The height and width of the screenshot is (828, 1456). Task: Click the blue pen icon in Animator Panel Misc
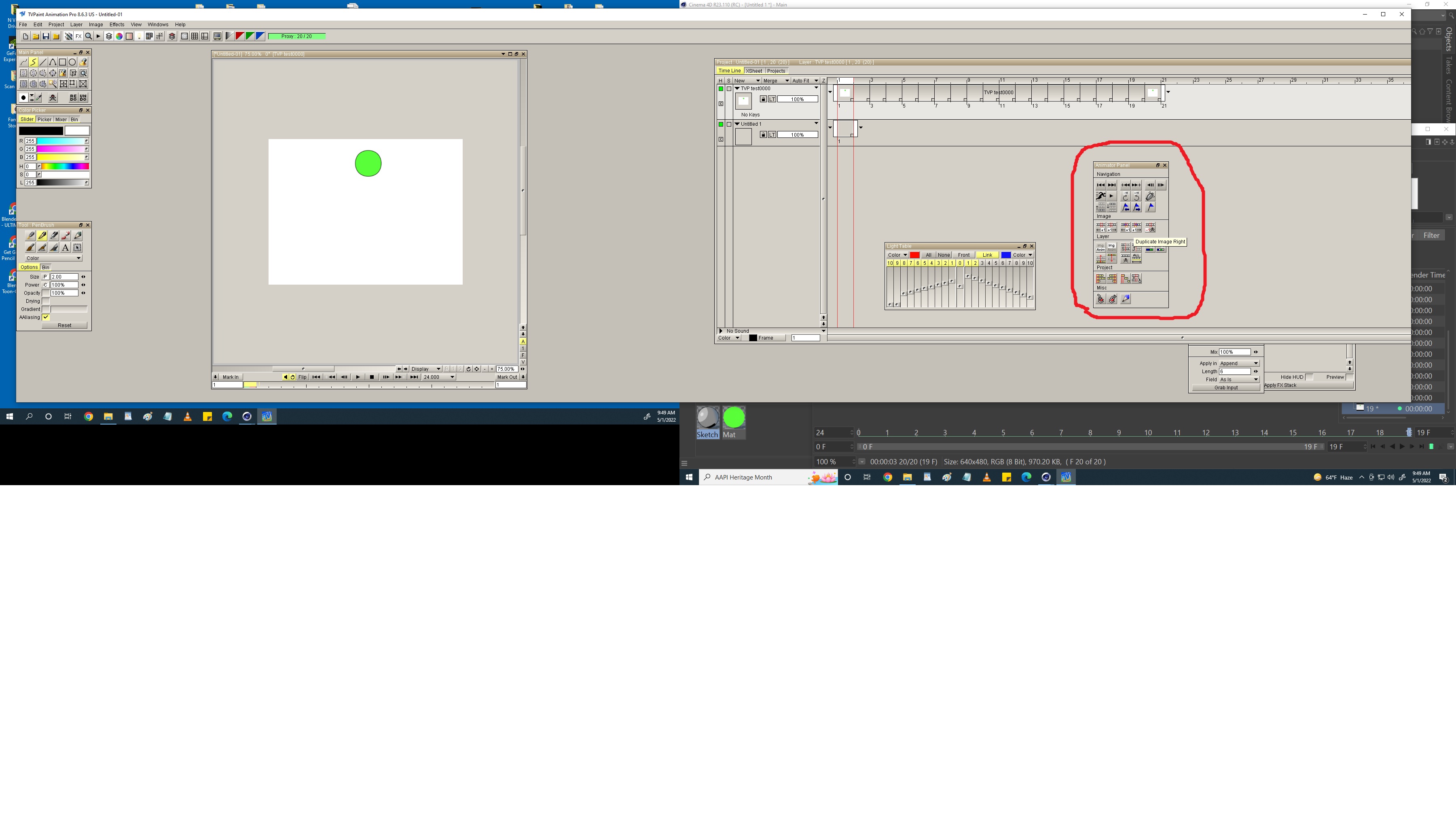click(1126, 298)
